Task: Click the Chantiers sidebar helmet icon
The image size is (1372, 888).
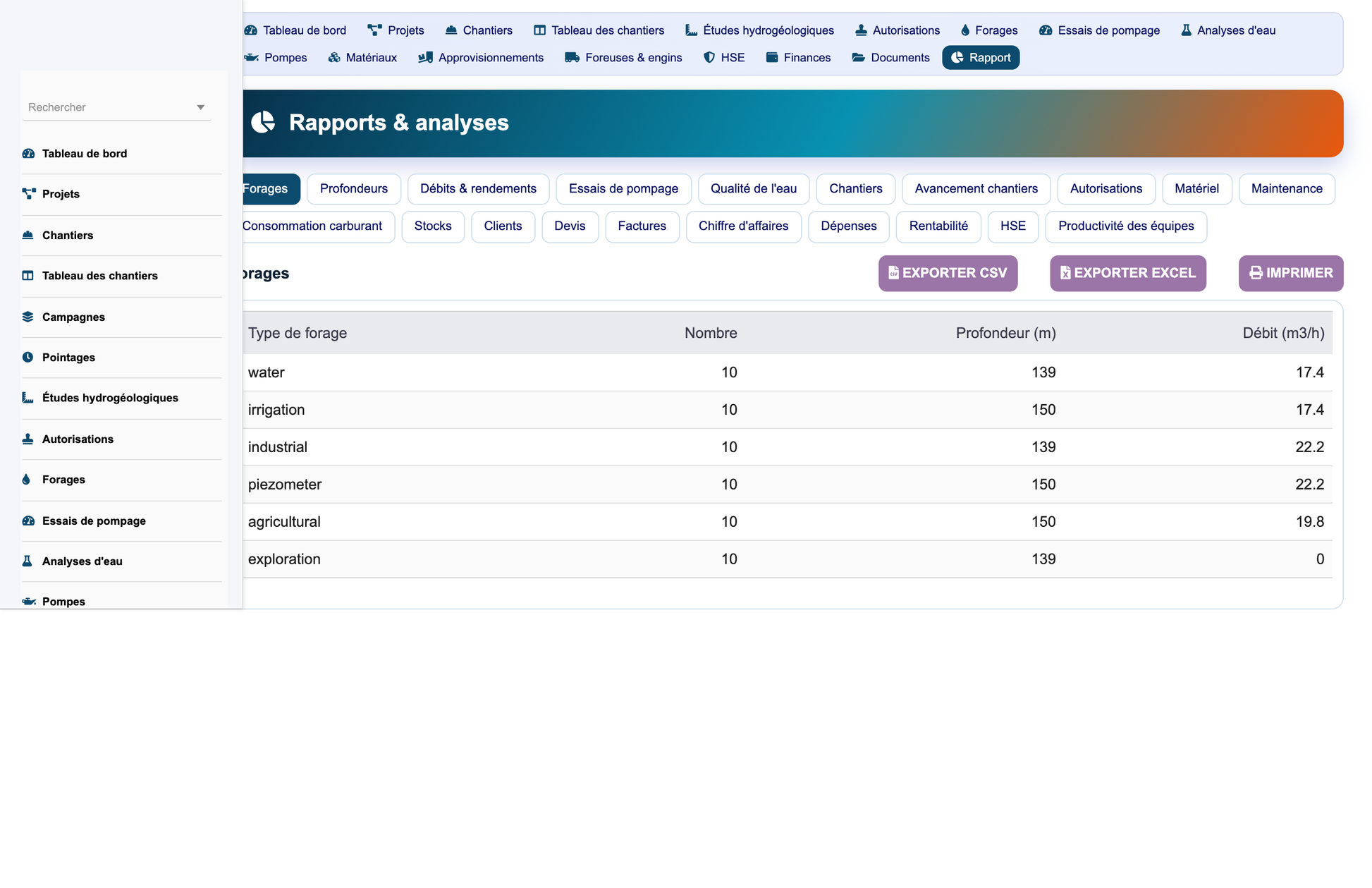Action: [28, 235]
